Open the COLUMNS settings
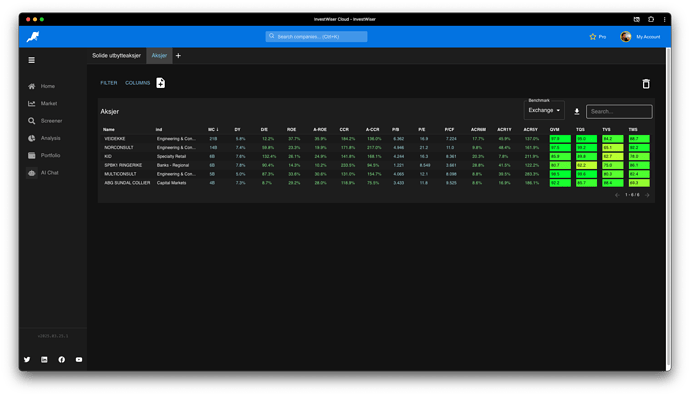 (137, 83)
